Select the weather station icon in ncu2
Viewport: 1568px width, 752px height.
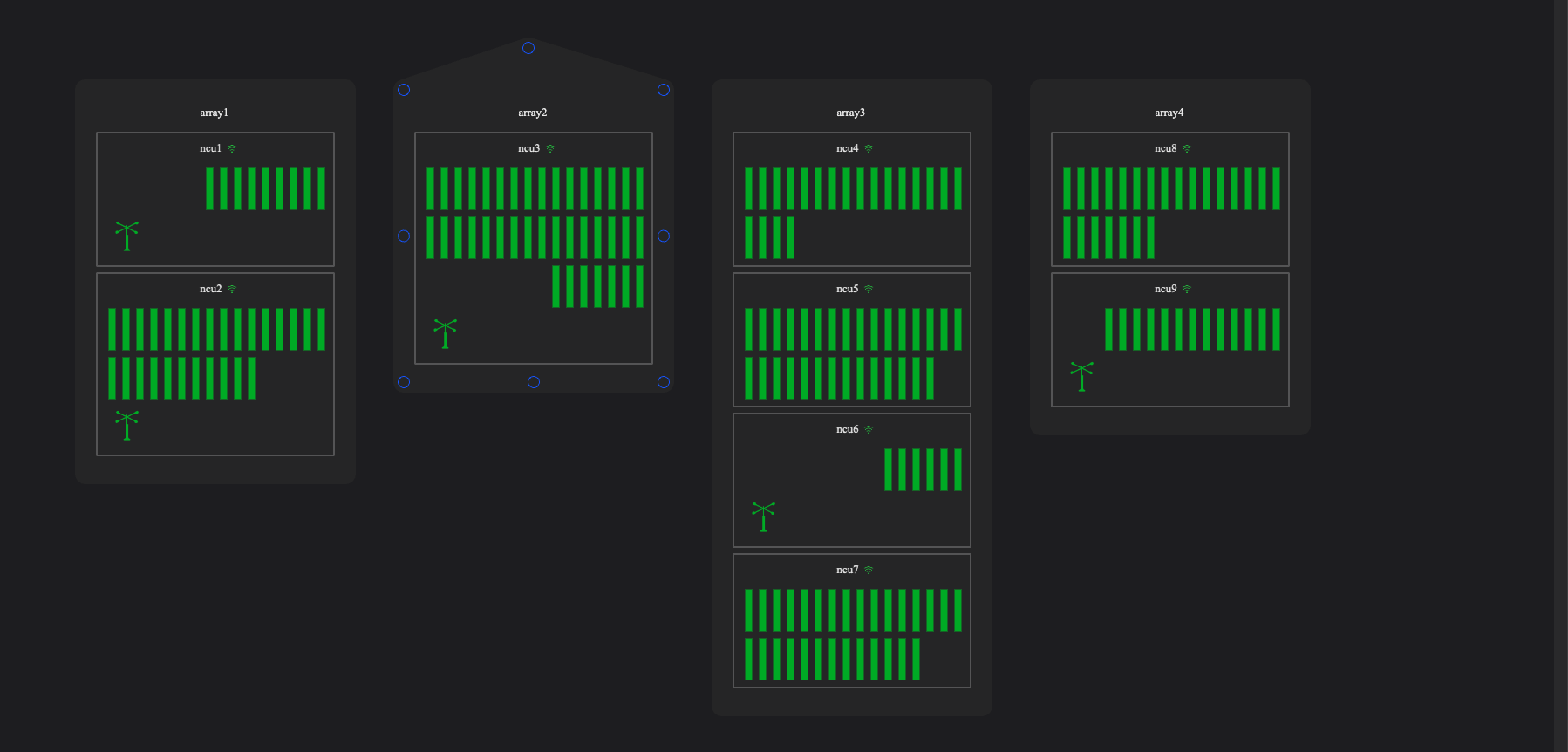126,425
